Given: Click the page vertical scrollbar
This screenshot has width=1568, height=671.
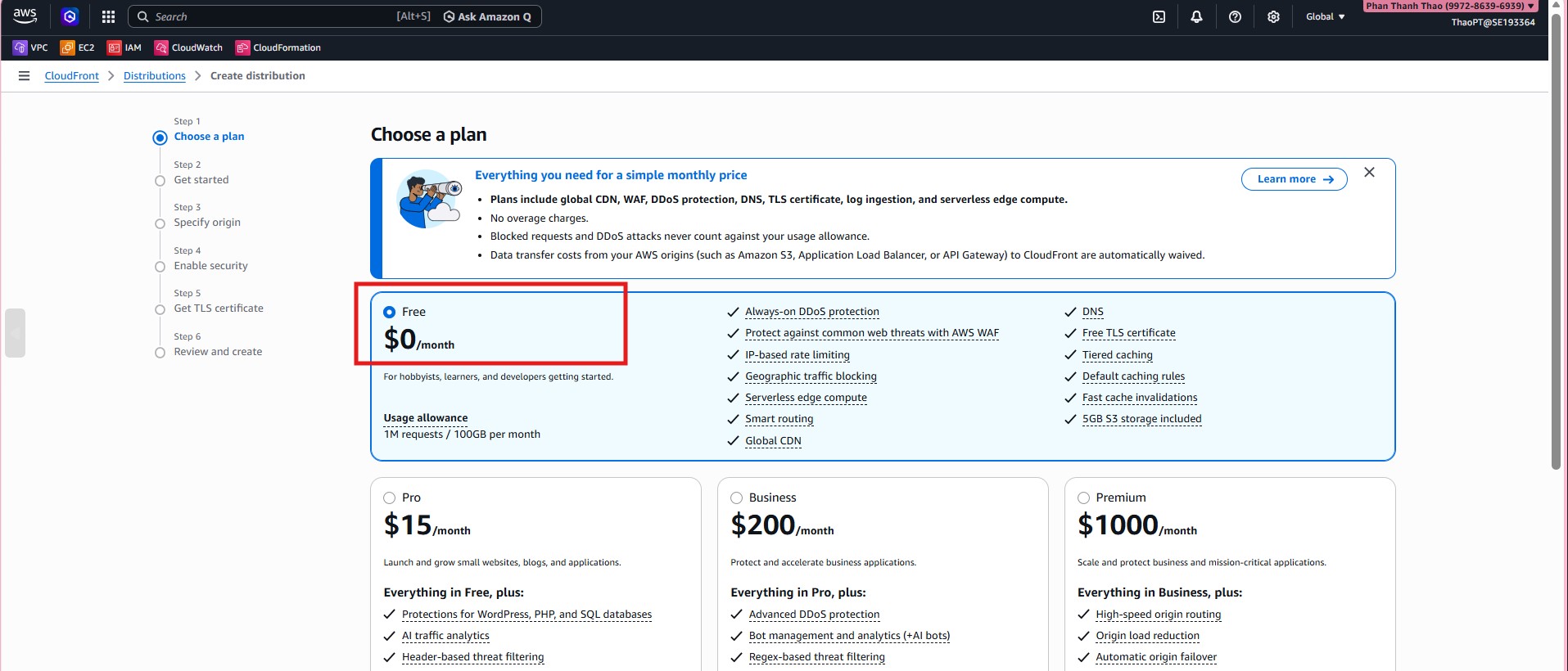Looking at the screenshot, I should [1557, 245].
